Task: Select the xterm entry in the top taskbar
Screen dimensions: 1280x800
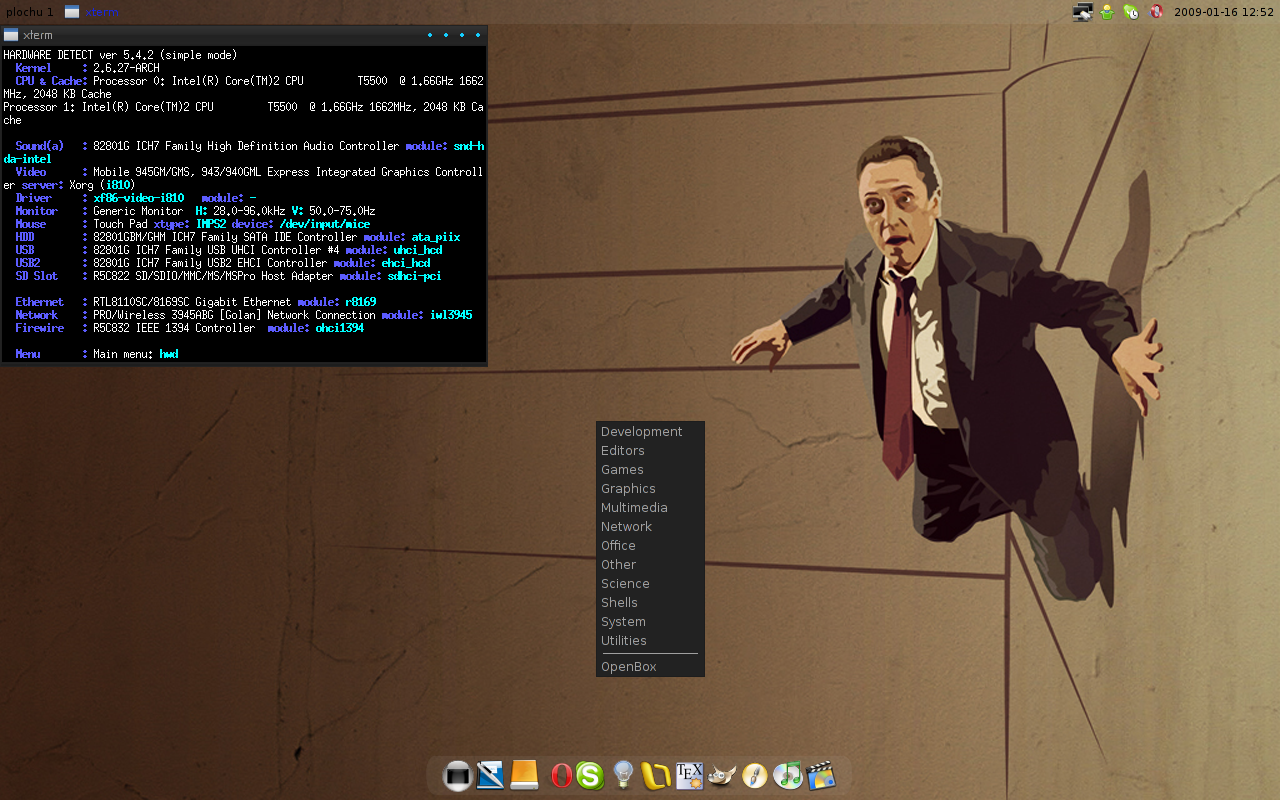Action: tap(92, 12)
